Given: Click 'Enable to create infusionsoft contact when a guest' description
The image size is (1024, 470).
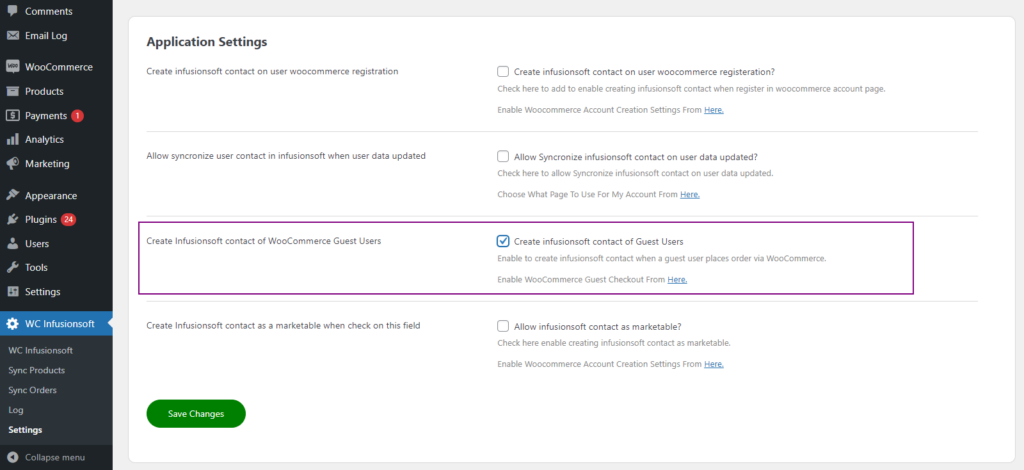Looking at the screenshot, I should (662, 258).
